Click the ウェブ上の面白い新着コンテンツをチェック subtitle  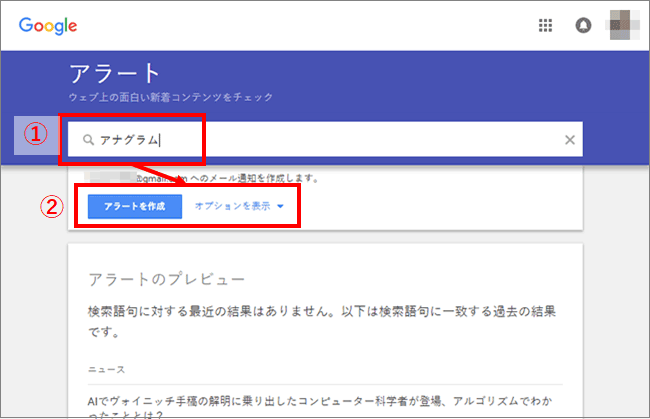170,97
